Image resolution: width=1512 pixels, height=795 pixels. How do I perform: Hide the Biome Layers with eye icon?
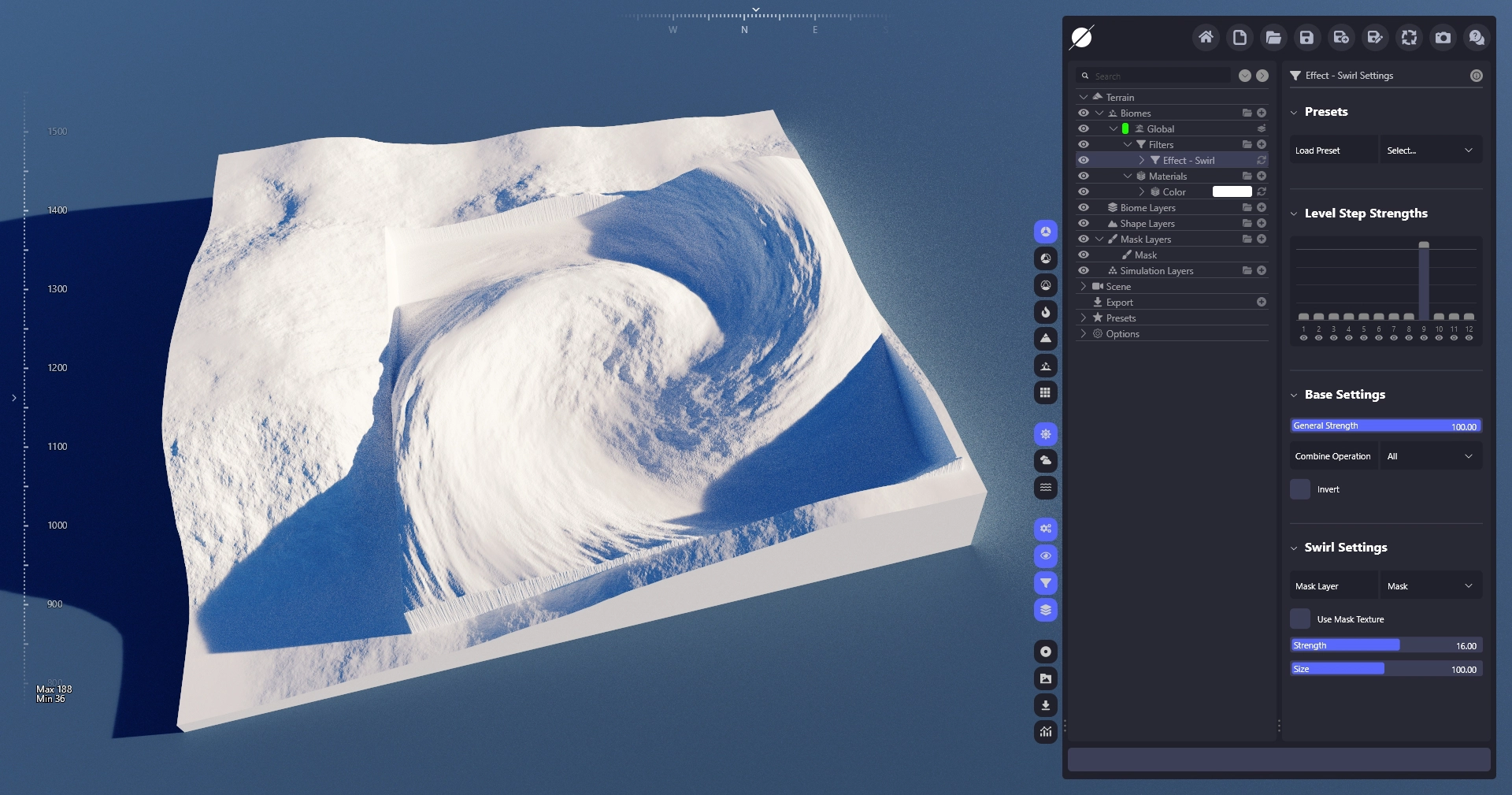click(x=1084, y=207)
